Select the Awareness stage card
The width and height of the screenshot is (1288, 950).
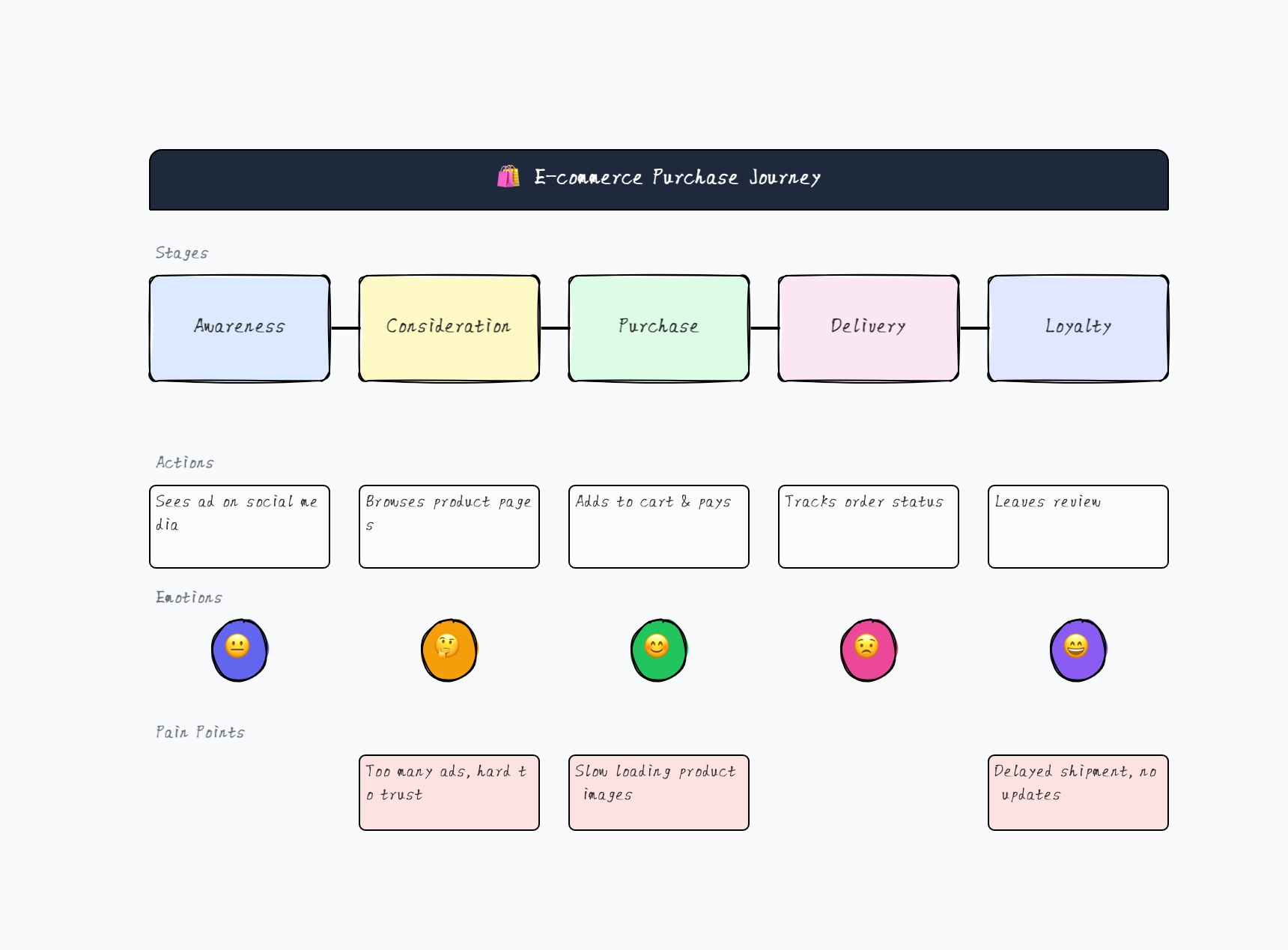click(x=239, y=327)
